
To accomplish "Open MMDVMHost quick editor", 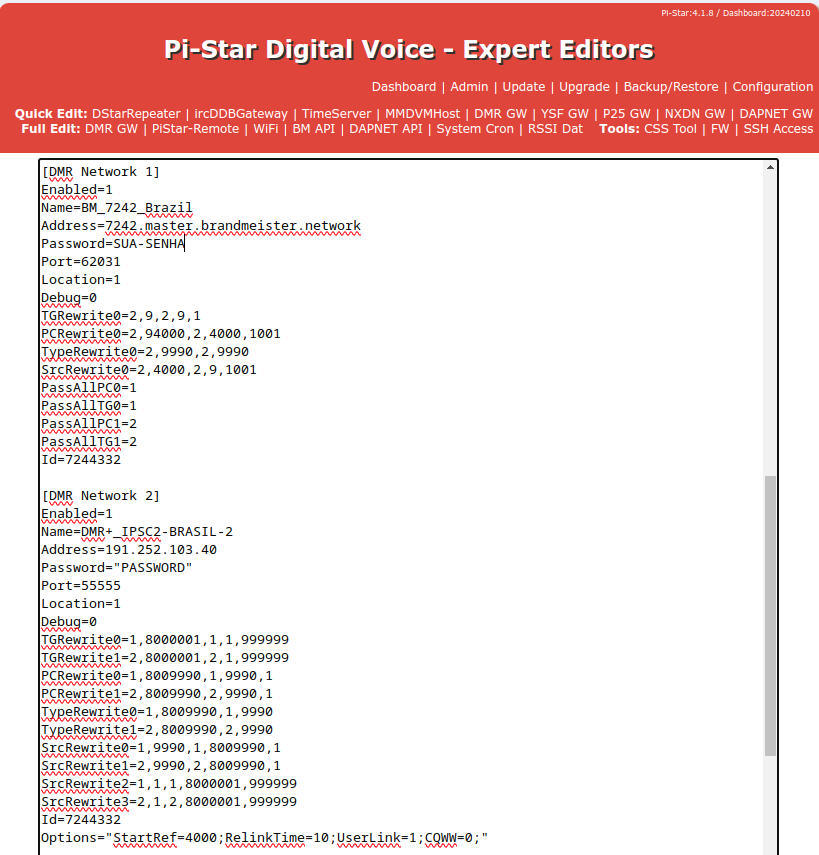I will 423,113.
